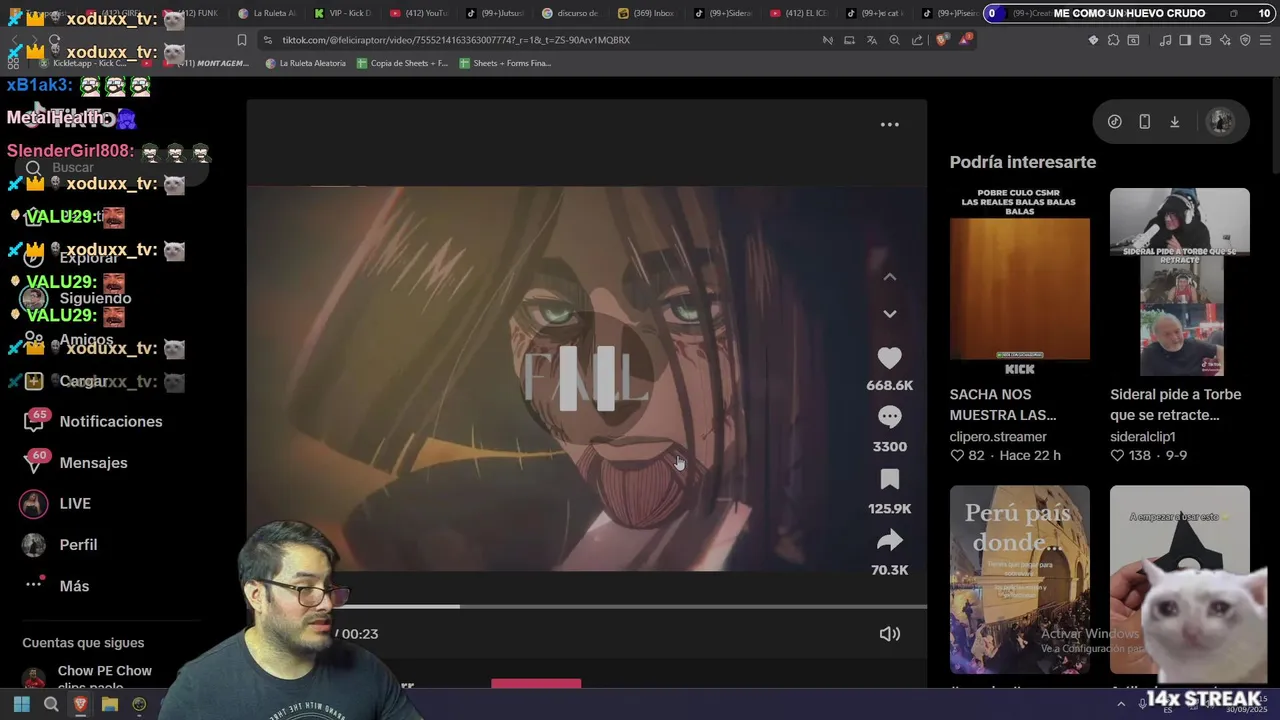Open the profile avatar menu top right
This screenshot has height=720, width=1280.
(x=1220, y=122)
